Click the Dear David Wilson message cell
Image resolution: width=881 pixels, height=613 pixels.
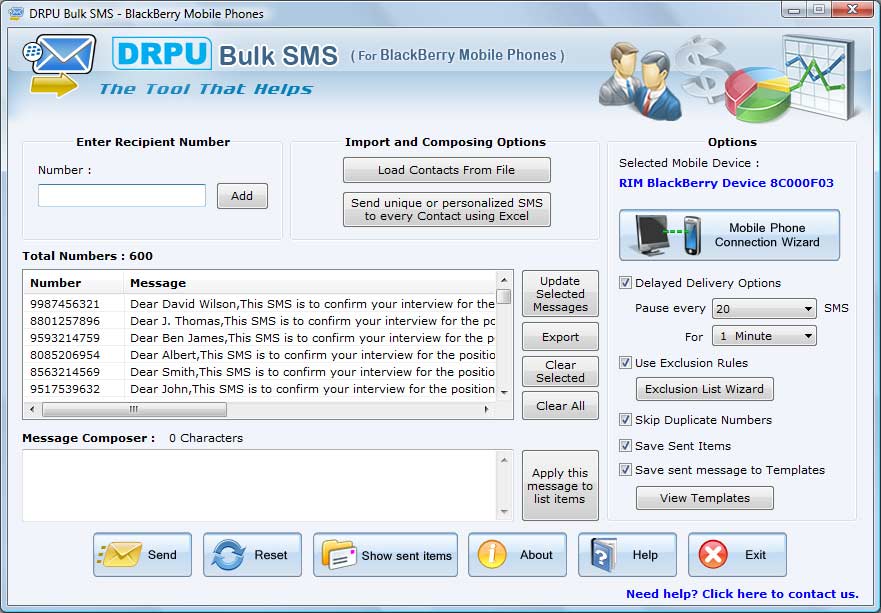point(312,304)
